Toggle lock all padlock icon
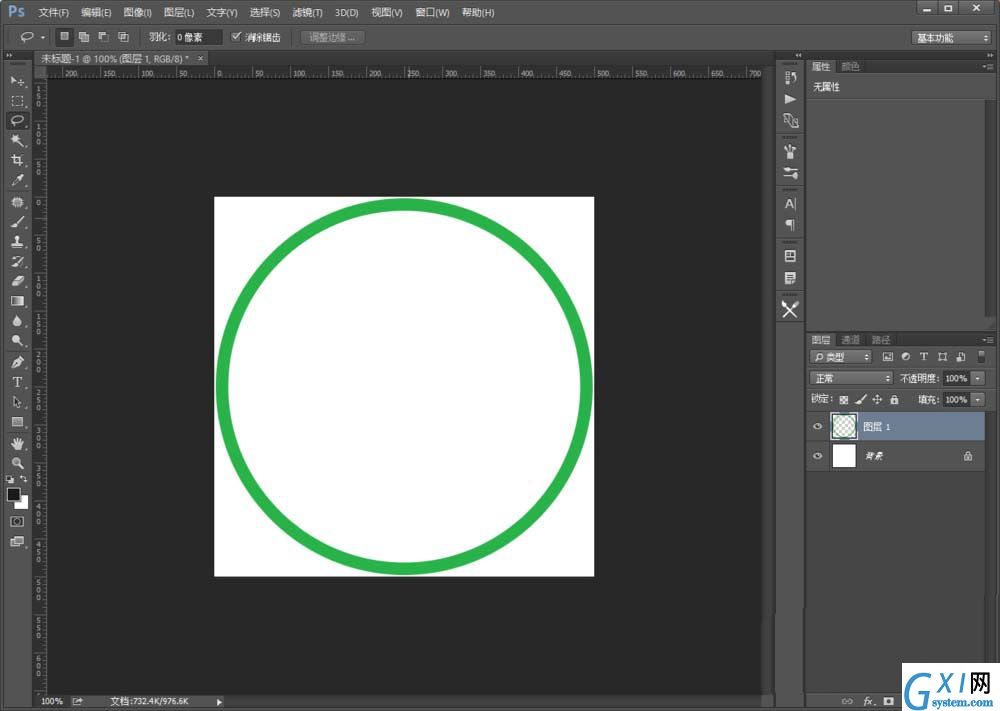1000x711 pixels. tap(894, 400)
